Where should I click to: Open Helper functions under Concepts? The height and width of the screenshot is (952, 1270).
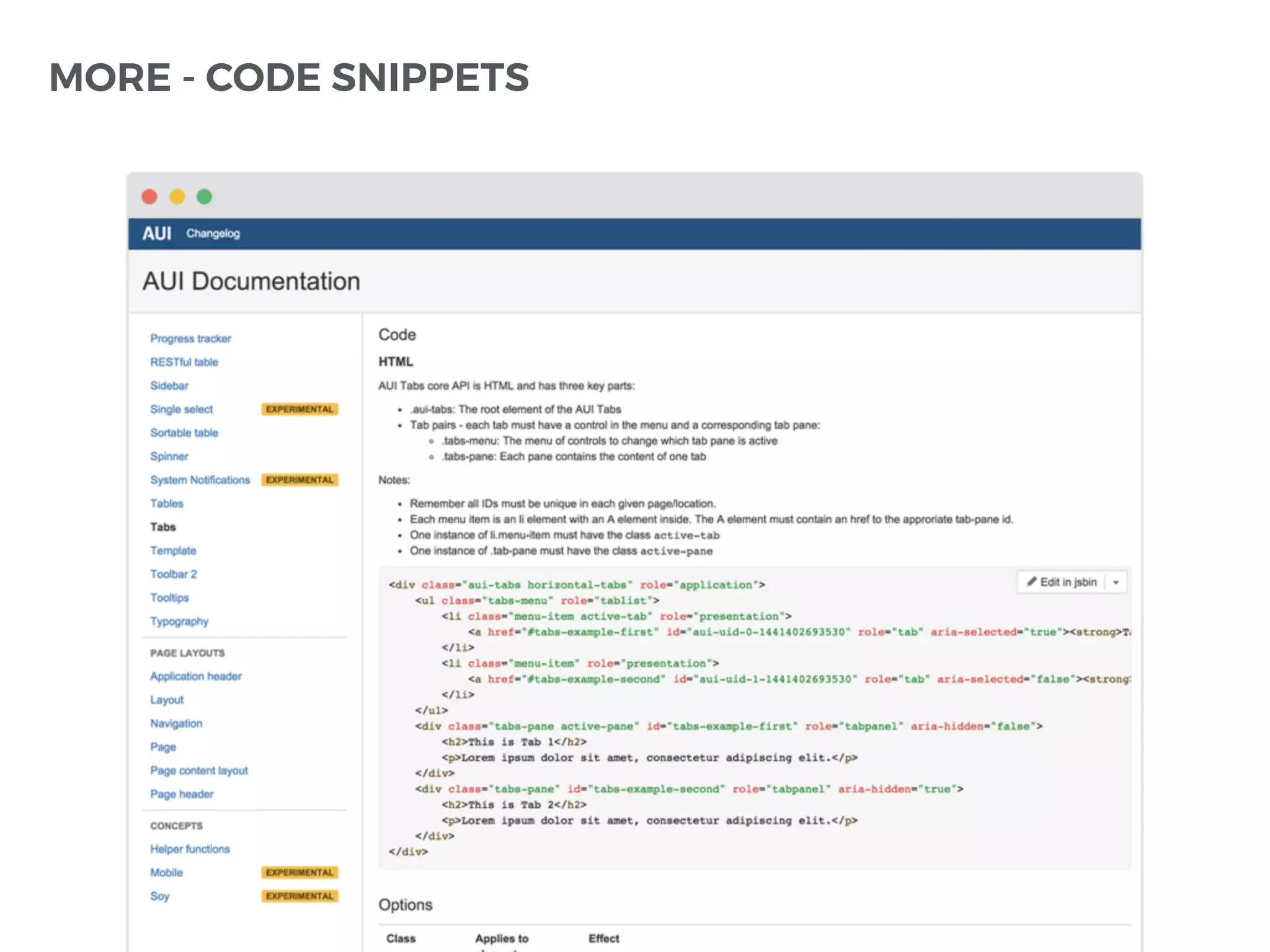click(x=190, y=849)
